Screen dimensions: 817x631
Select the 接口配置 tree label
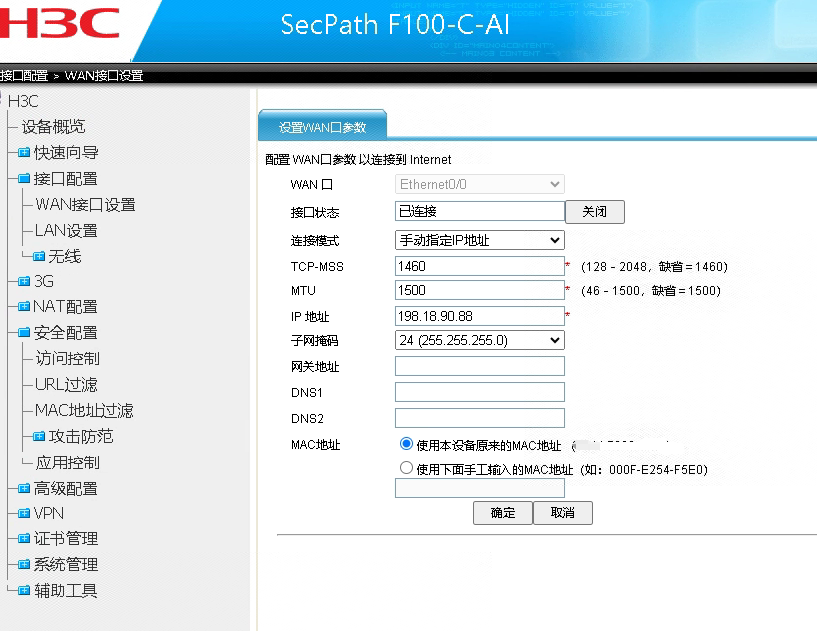tap(66, 179)
